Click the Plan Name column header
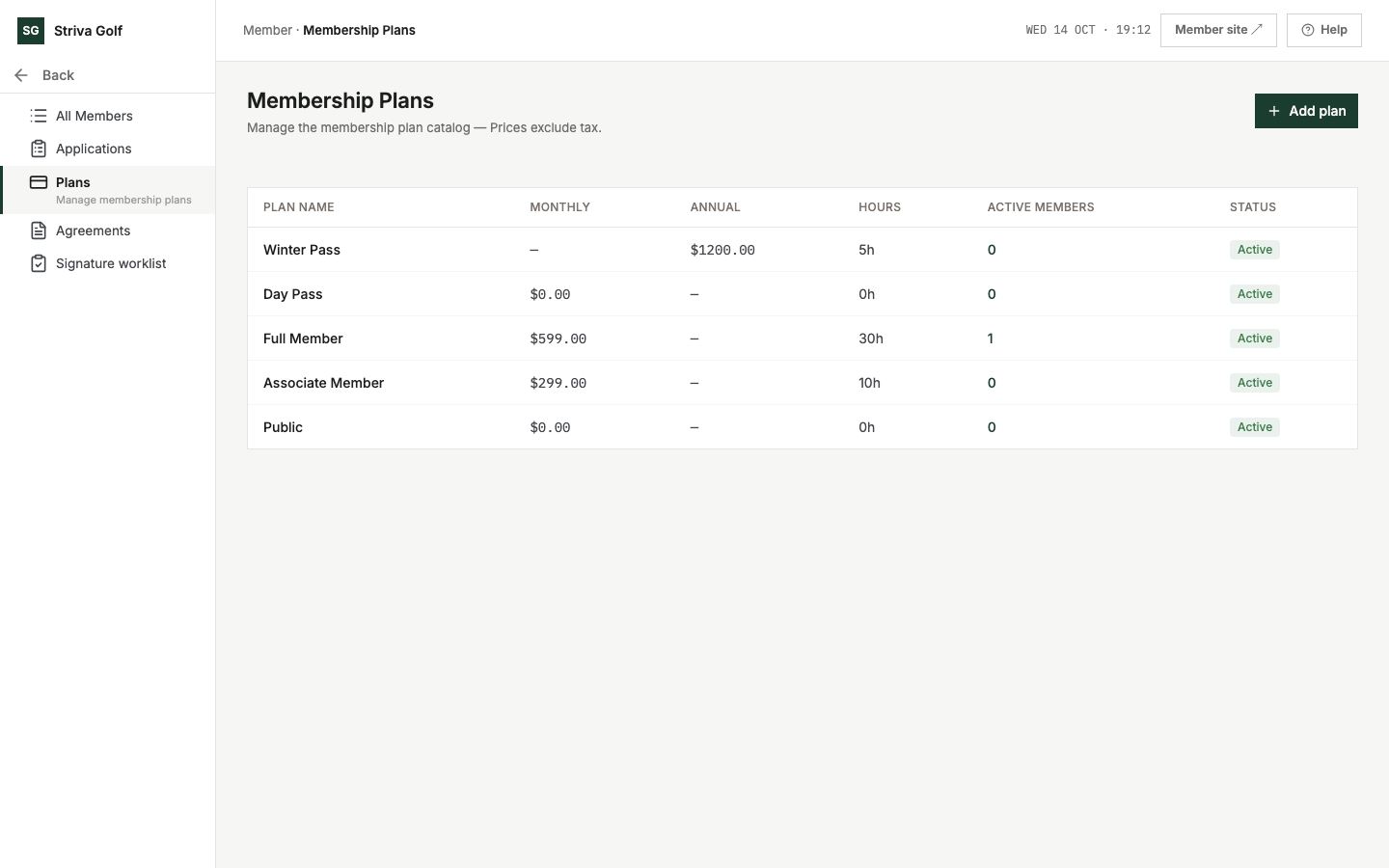Image resolution: width=1389 pixels, height=868 pixels. pyautogui.click(x=299, y=207)
